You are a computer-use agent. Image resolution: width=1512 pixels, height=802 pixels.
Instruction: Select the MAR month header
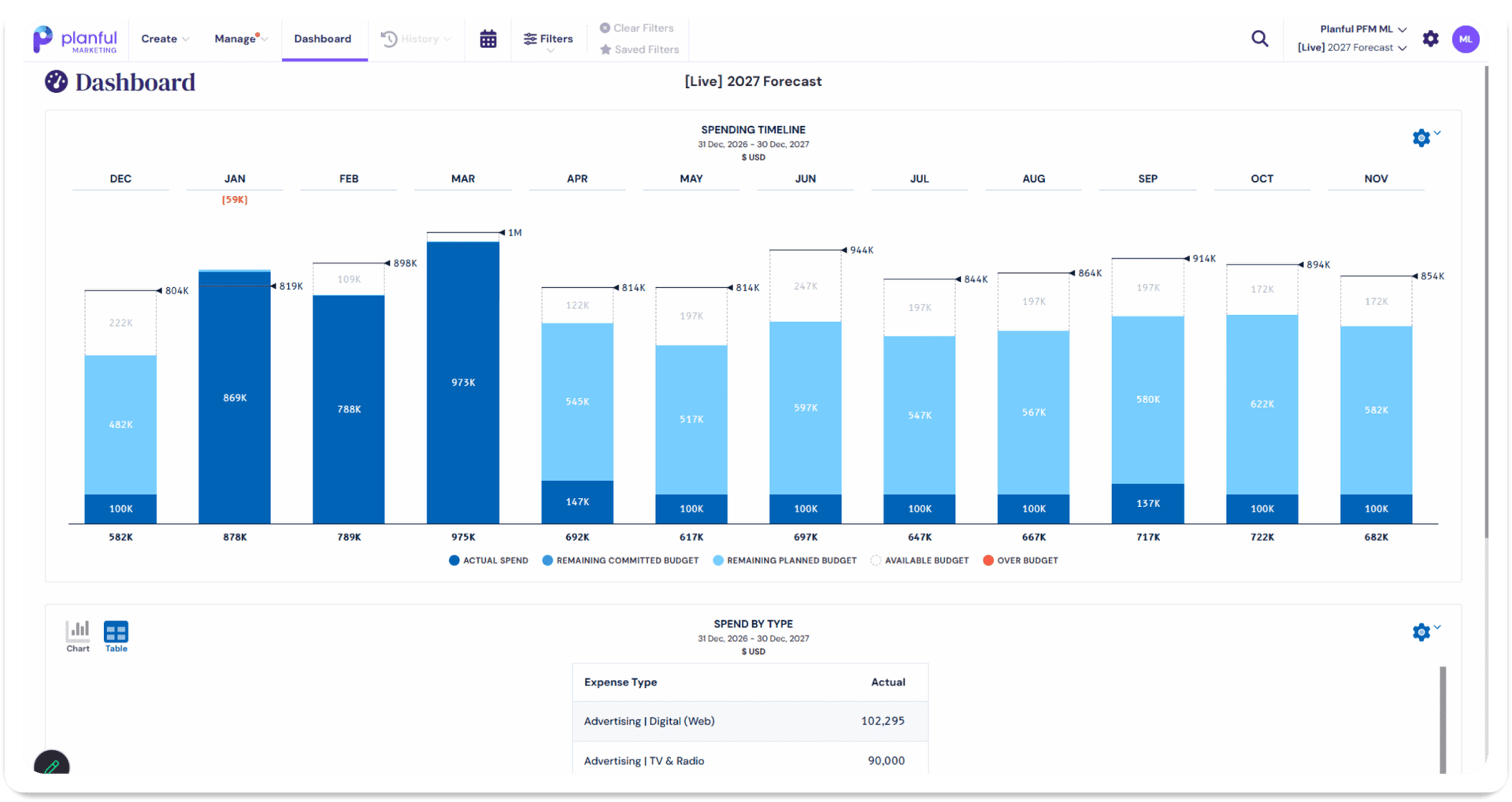(463, 179)
